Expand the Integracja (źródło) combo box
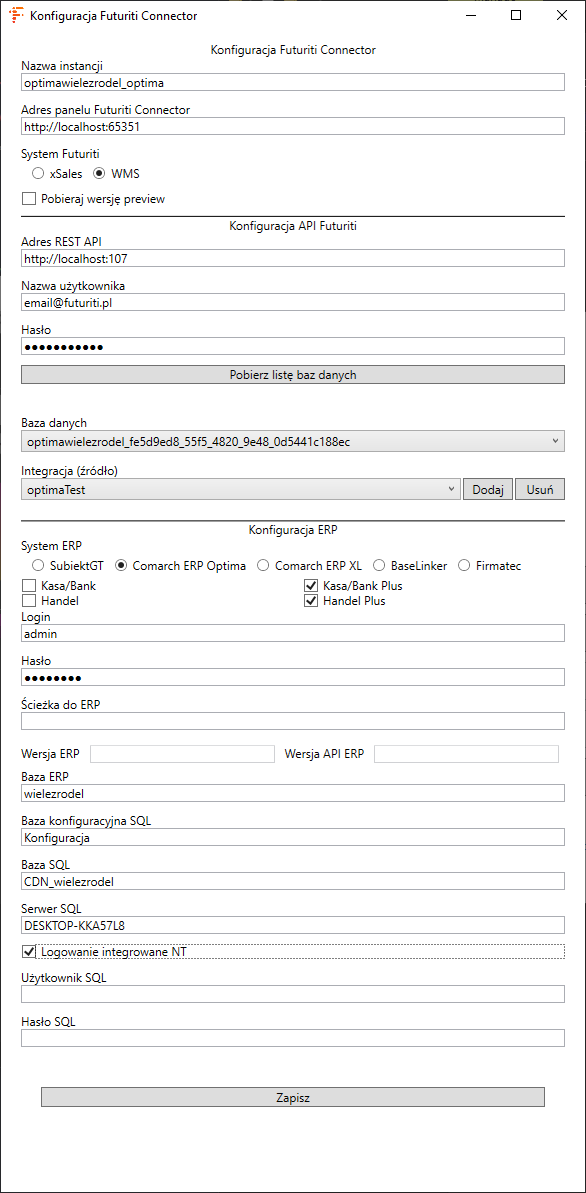This screenshot has height=1193, width=586. click(240, 489)
